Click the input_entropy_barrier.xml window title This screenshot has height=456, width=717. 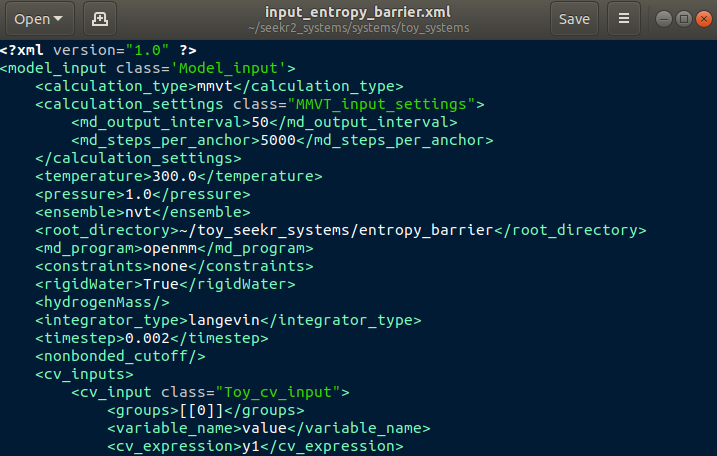point(358,12)
